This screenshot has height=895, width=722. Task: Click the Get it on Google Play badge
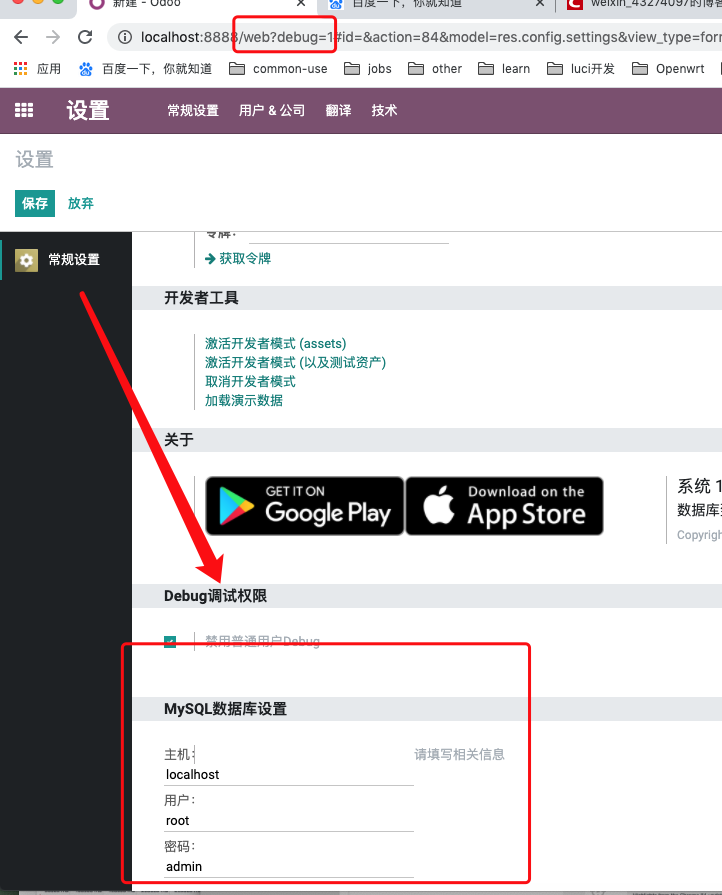[305, 506]
